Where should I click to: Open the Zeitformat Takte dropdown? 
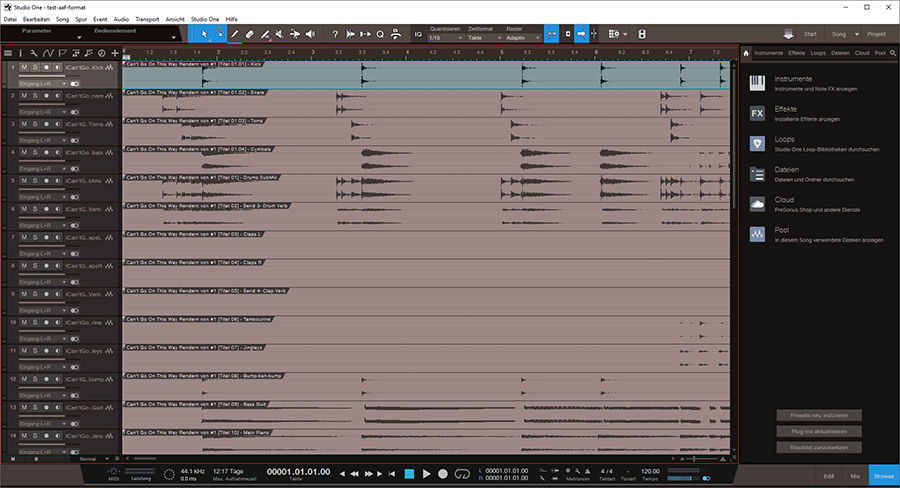tap(484, 38)
